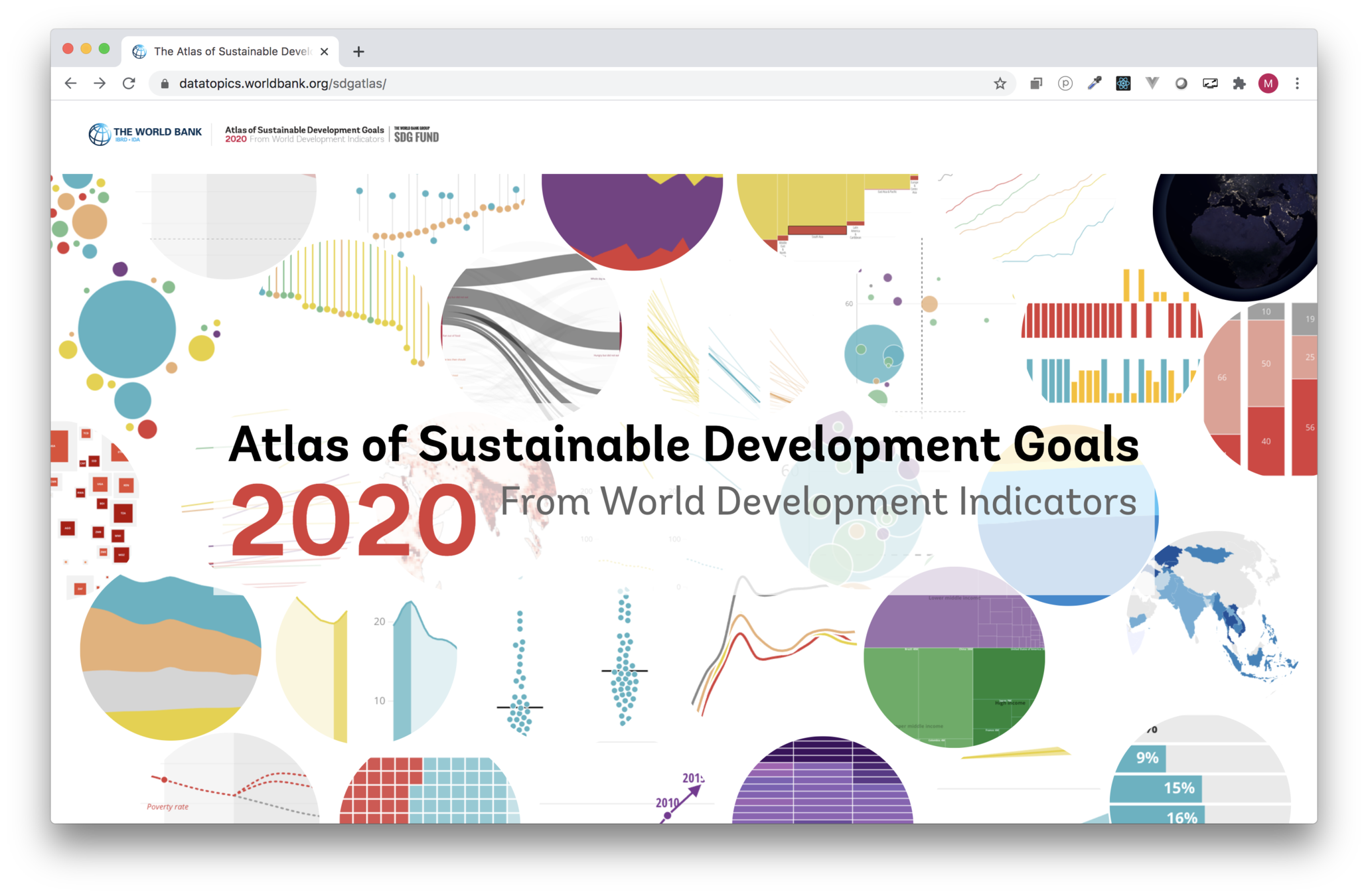Reload the current page
The image size is (1368, 896).
click(x=129, y=84)
